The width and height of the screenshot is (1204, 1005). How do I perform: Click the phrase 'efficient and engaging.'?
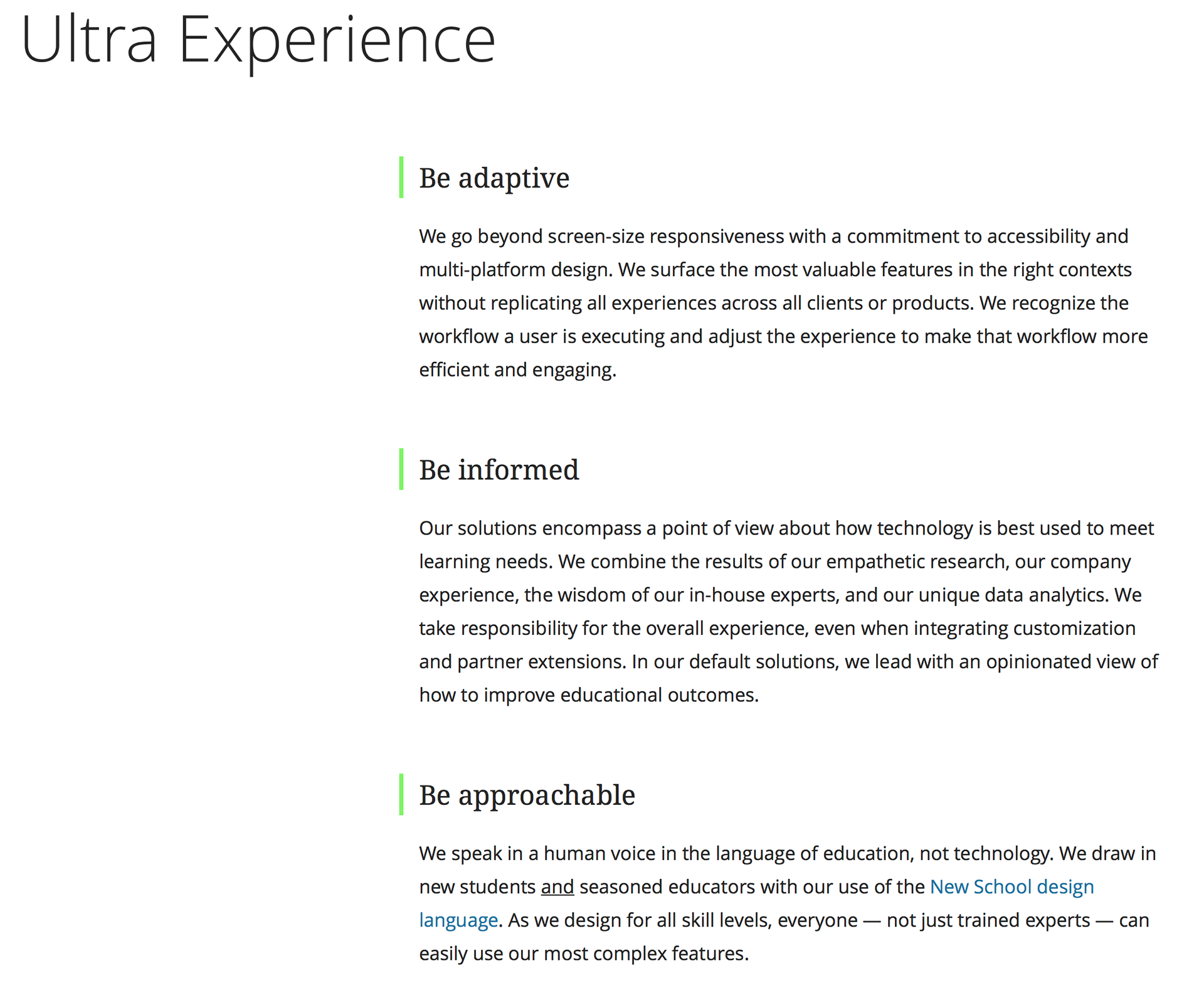click(518, 370)
